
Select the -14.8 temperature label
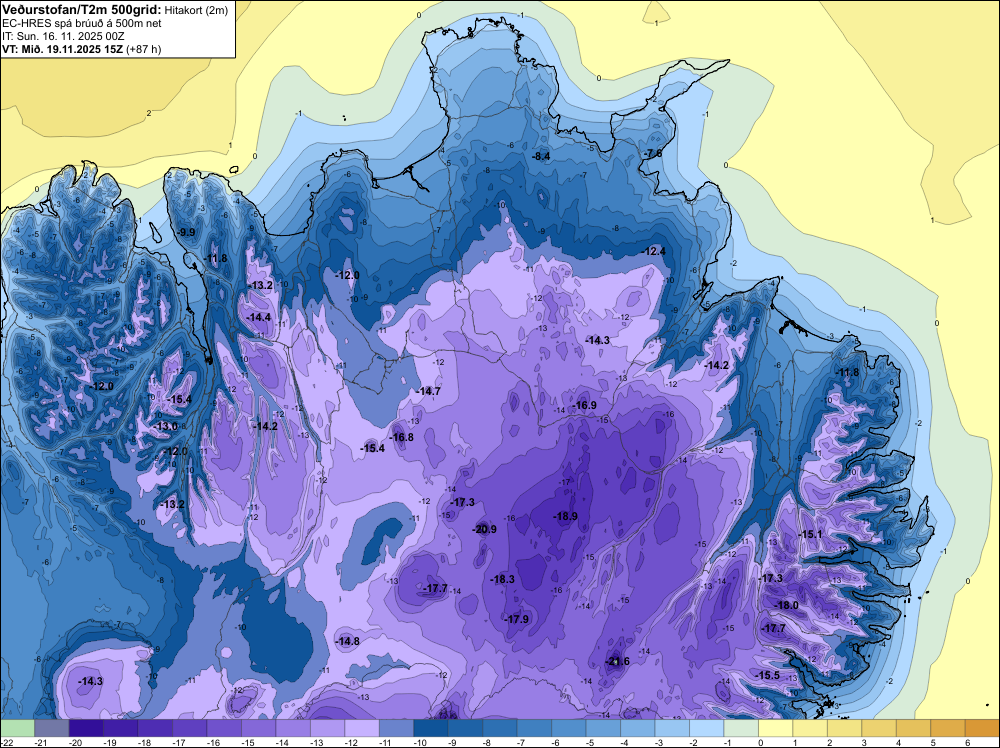[348, 641]
